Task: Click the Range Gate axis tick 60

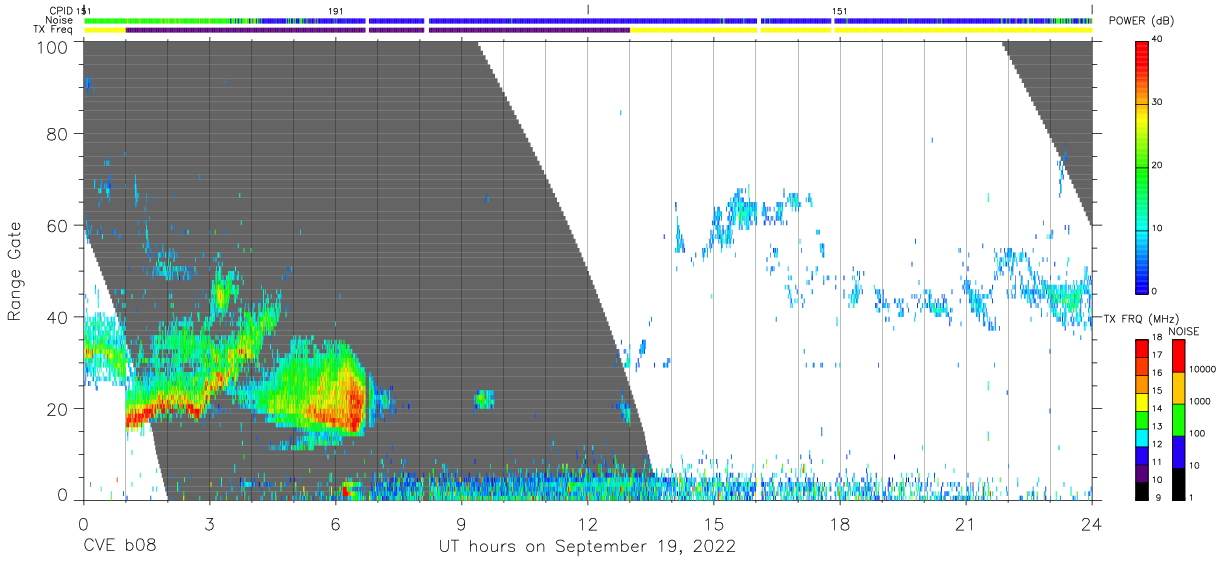Action: [58, 226]
